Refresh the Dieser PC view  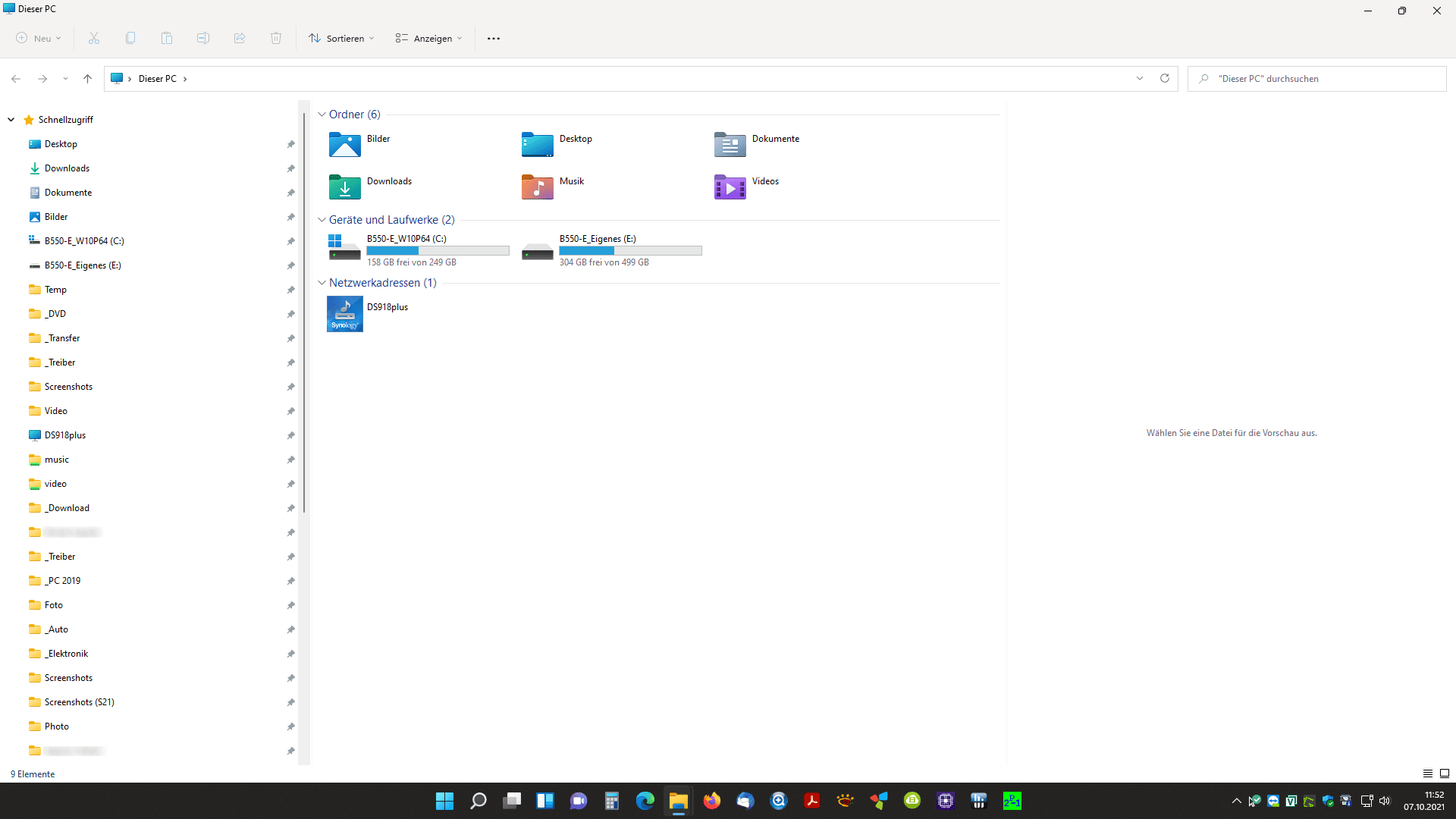click(1165, 78)
